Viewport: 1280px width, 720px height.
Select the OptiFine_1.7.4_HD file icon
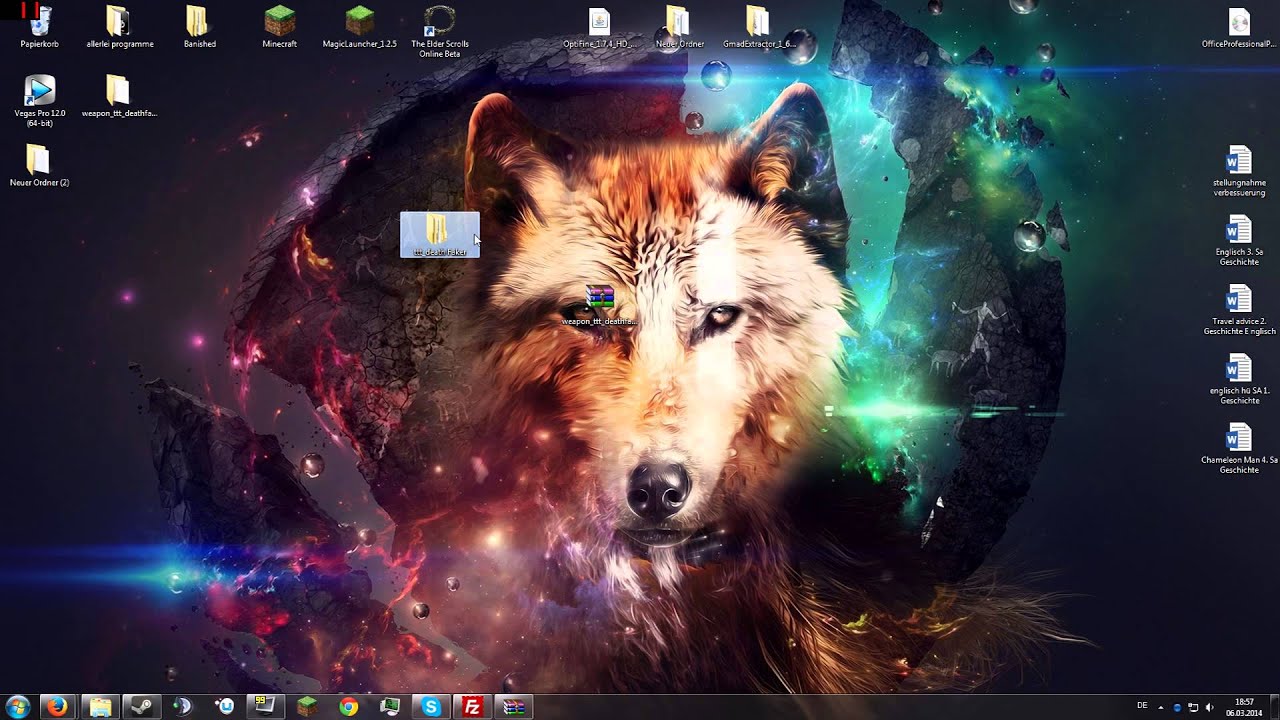pos(599,27)
